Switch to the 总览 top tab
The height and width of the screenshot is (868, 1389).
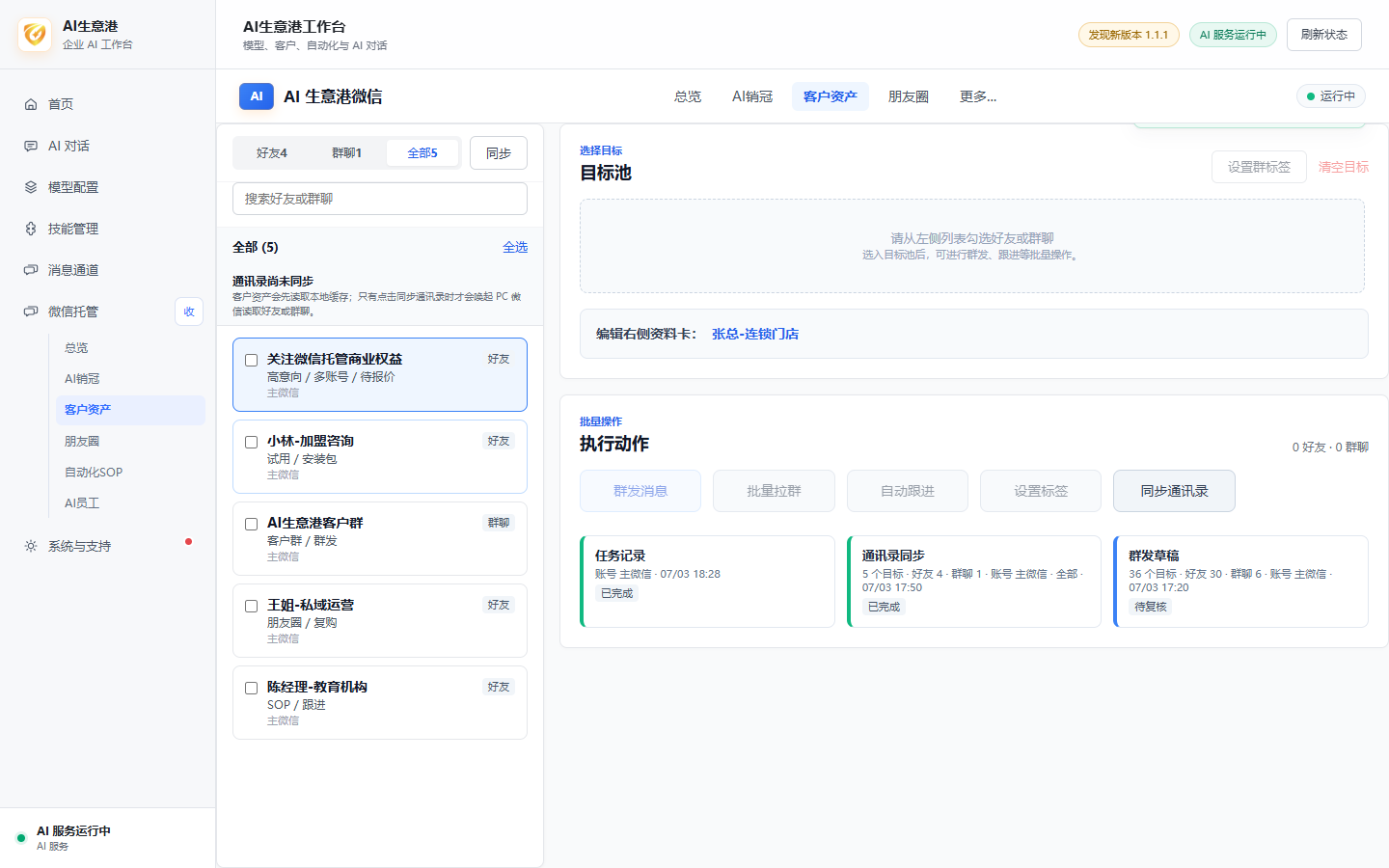click(x=688, y=96)
